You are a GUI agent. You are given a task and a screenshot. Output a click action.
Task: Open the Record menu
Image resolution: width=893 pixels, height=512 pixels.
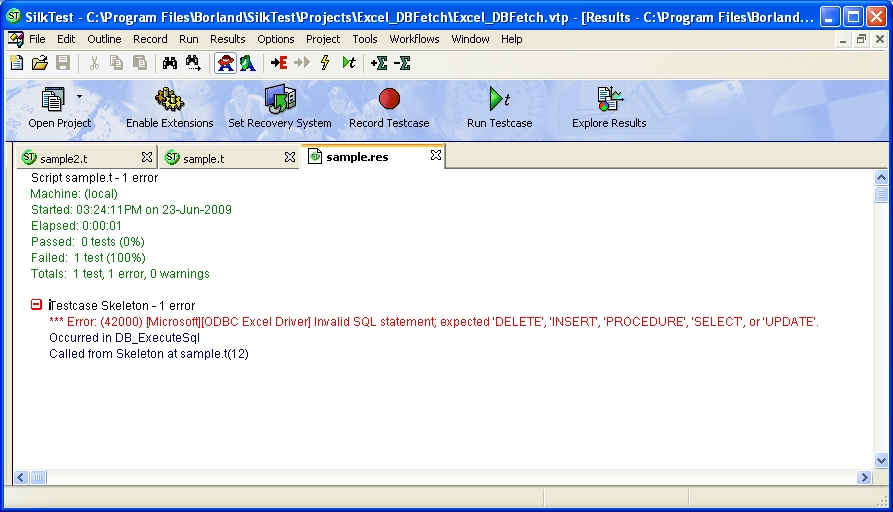point(150,39)
